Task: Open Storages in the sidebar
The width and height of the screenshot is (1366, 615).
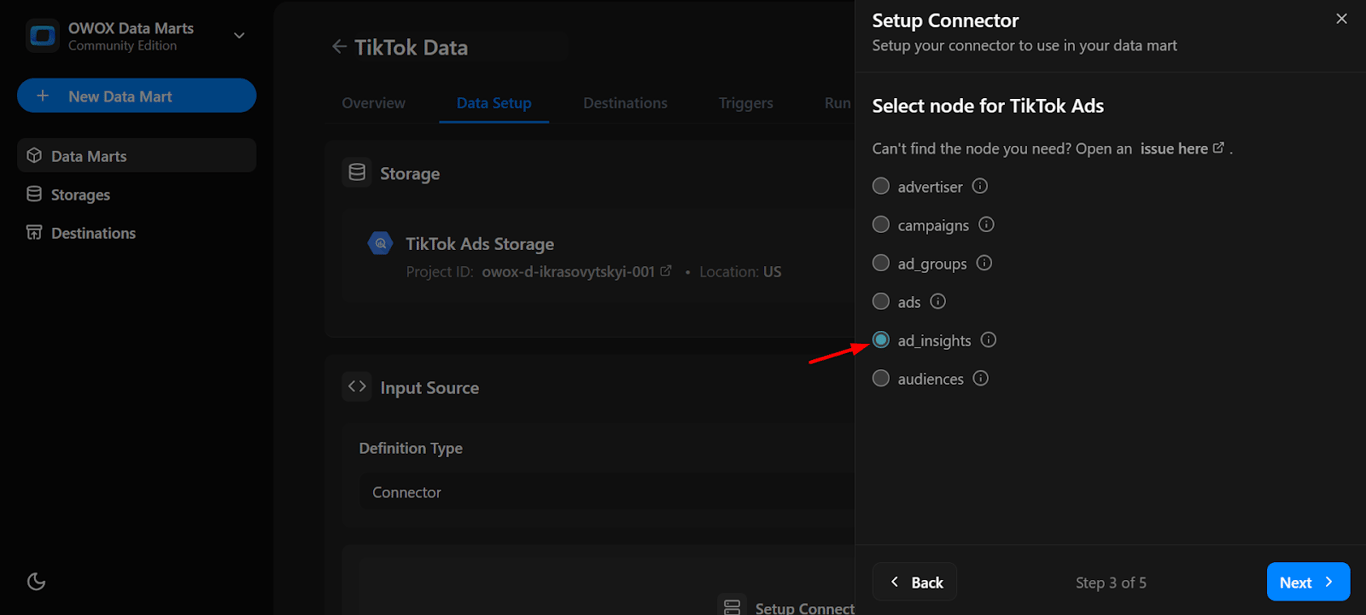Action: coord(137,194)
